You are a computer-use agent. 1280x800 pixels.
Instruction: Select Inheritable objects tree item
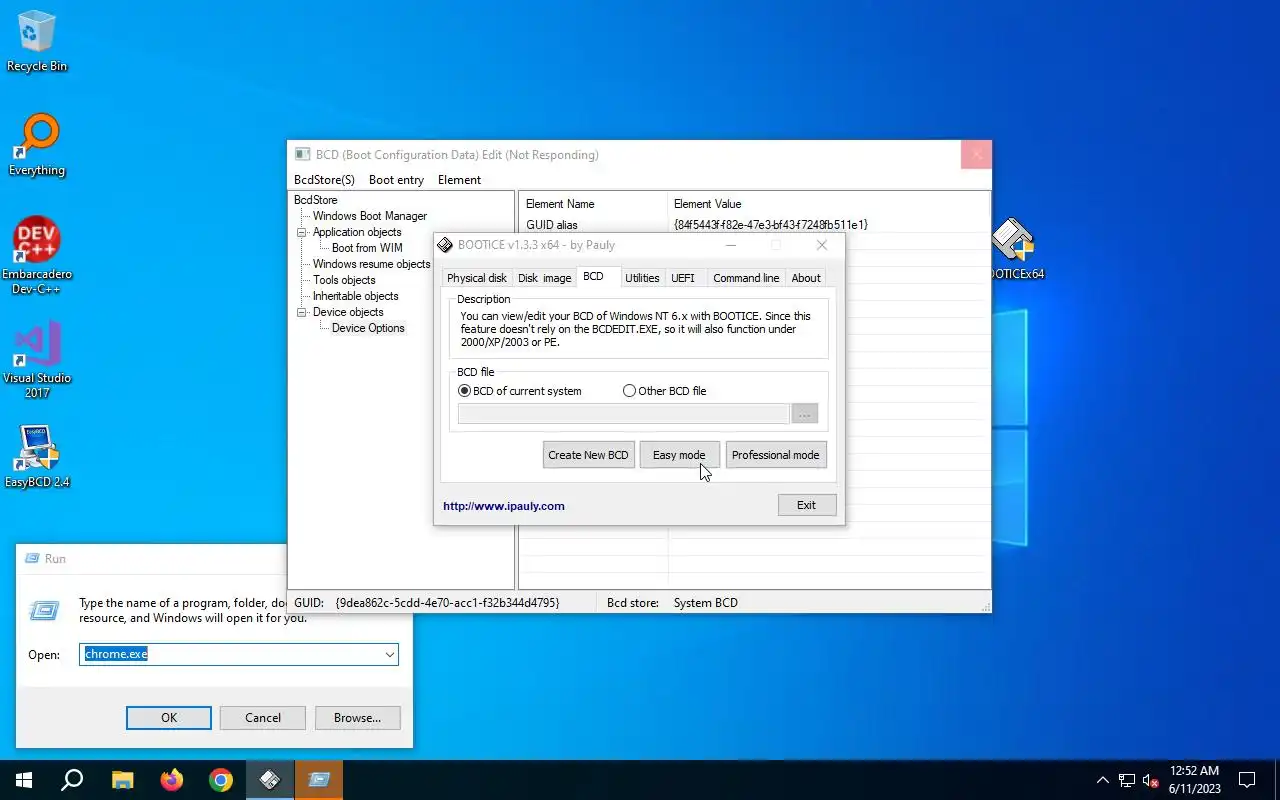coord(355,296)
